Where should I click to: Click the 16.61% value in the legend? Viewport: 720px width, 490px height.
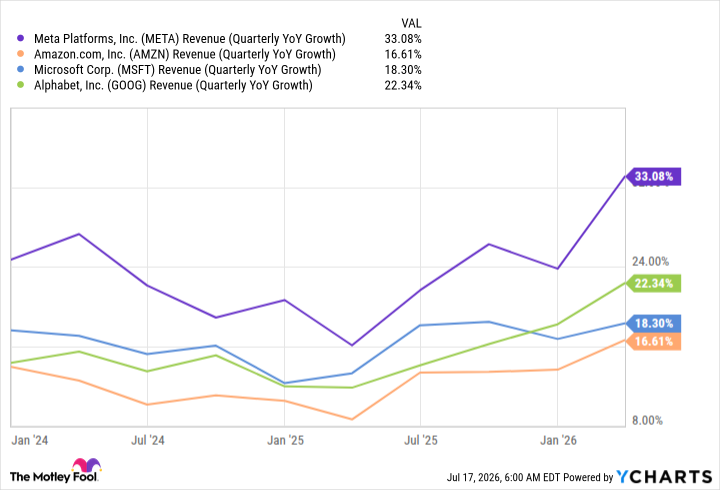click(403, 55)
